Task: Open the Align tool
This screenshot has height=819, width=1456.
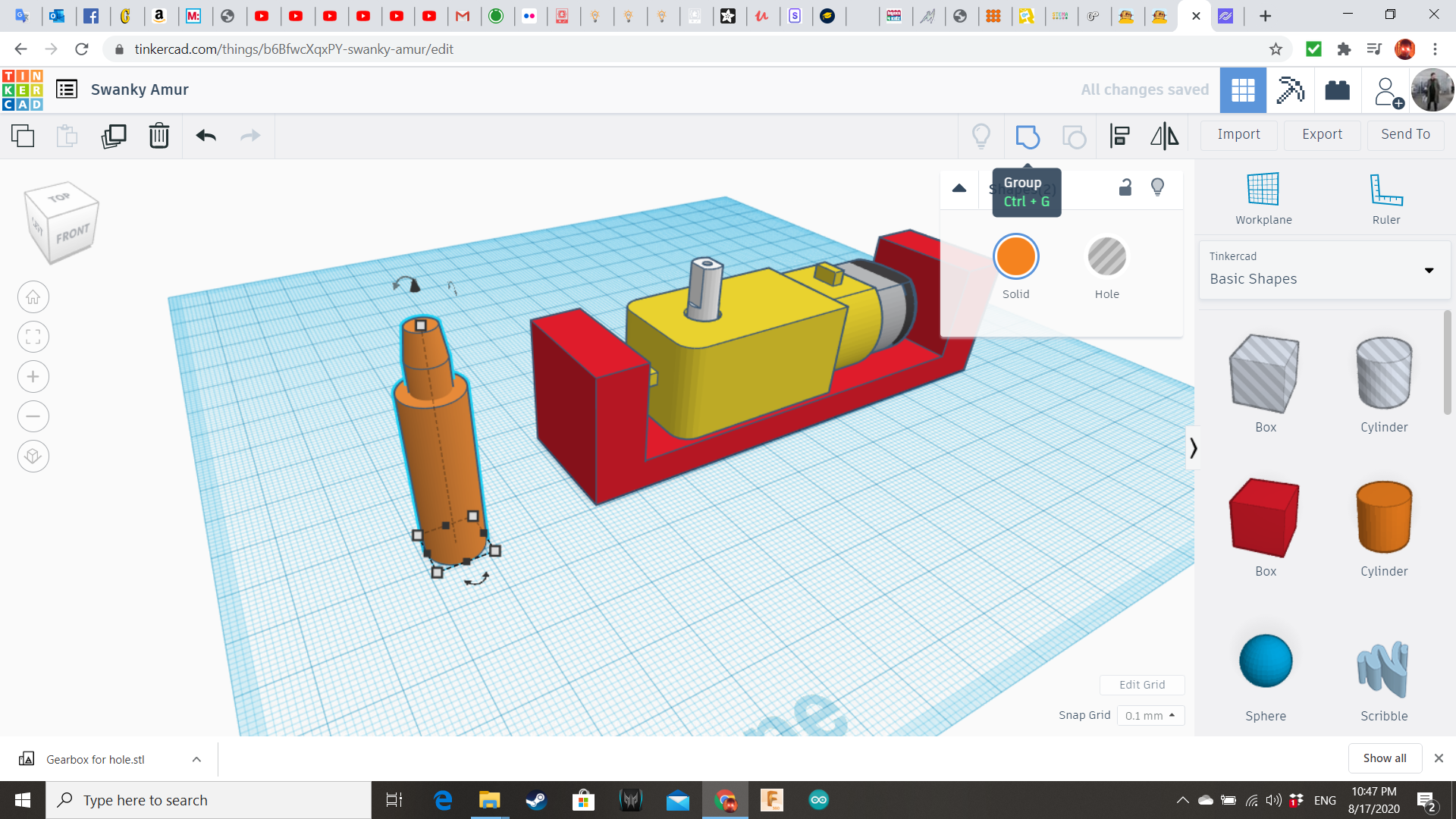Action: pos(1119,136)
